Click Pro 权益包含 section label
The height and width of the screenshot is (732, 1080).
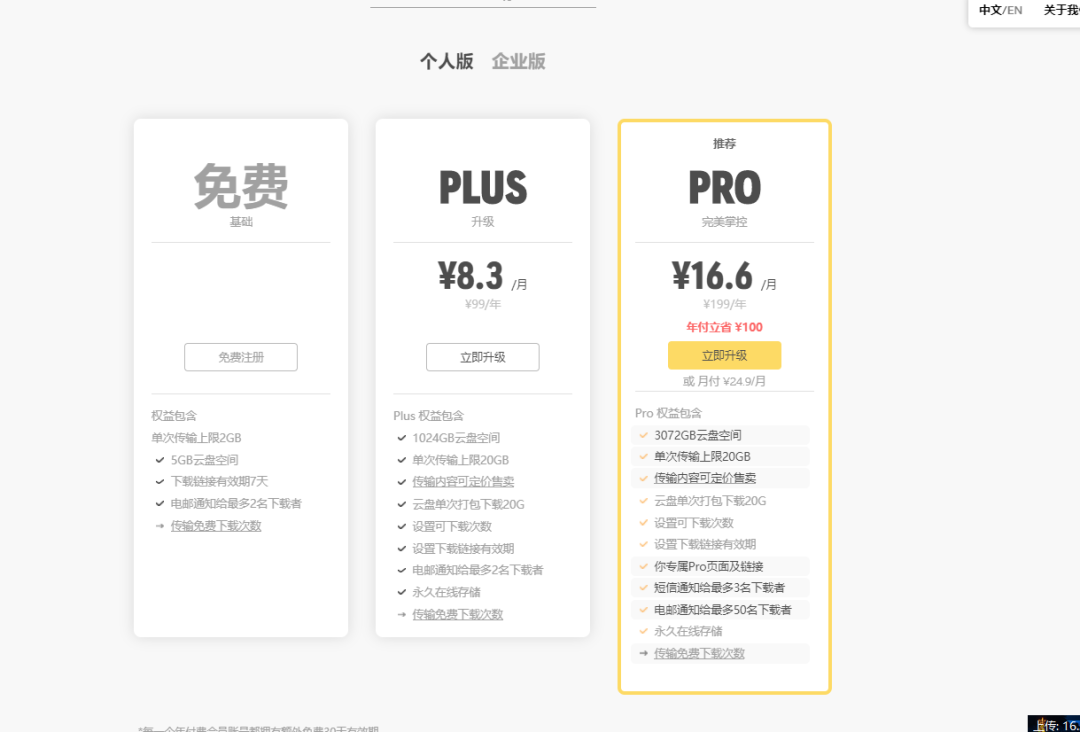click(669, 413)
